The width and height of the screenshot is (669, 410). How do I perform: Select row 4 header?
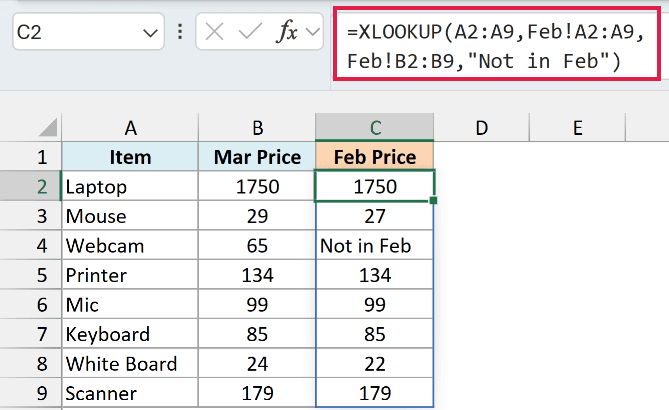click(31, 245)
